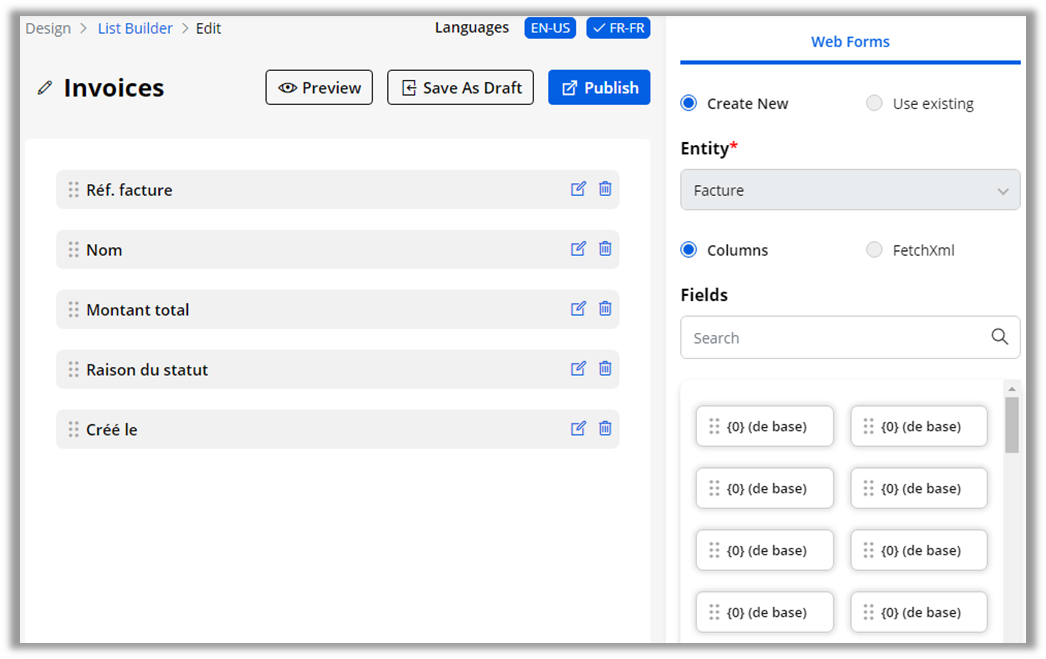Open the Entity dropdown showing Facture
This screenshot has width=1046, height=659.
click(850, 190)
